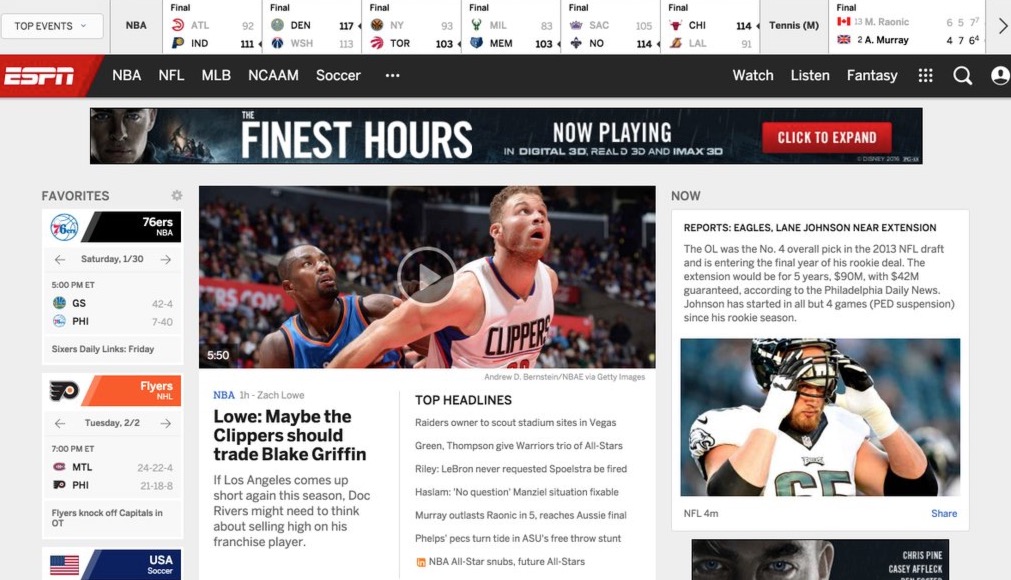Open Raiders owner Vegas stadium headline
Viewport: 1011px width, 580px height.
[515, 423]
